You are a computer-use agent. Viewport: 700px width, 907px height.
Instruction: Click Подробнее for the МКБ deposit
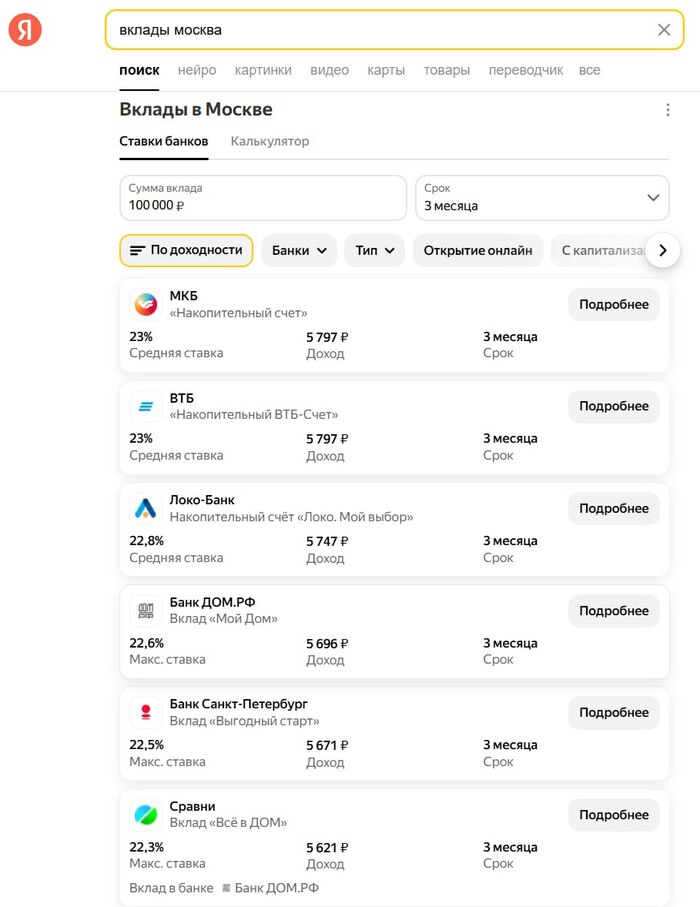tap(614, 305)
